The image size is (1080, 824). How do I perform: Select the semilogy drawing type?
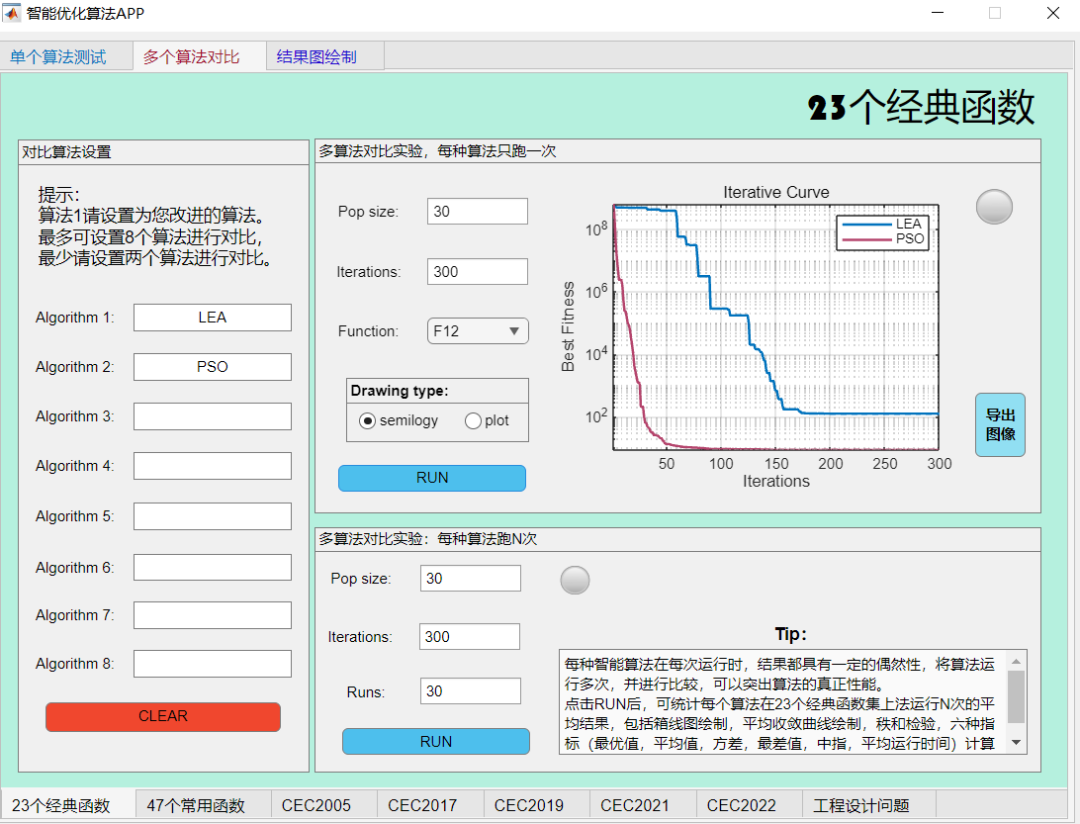click(x=367, y=421)
